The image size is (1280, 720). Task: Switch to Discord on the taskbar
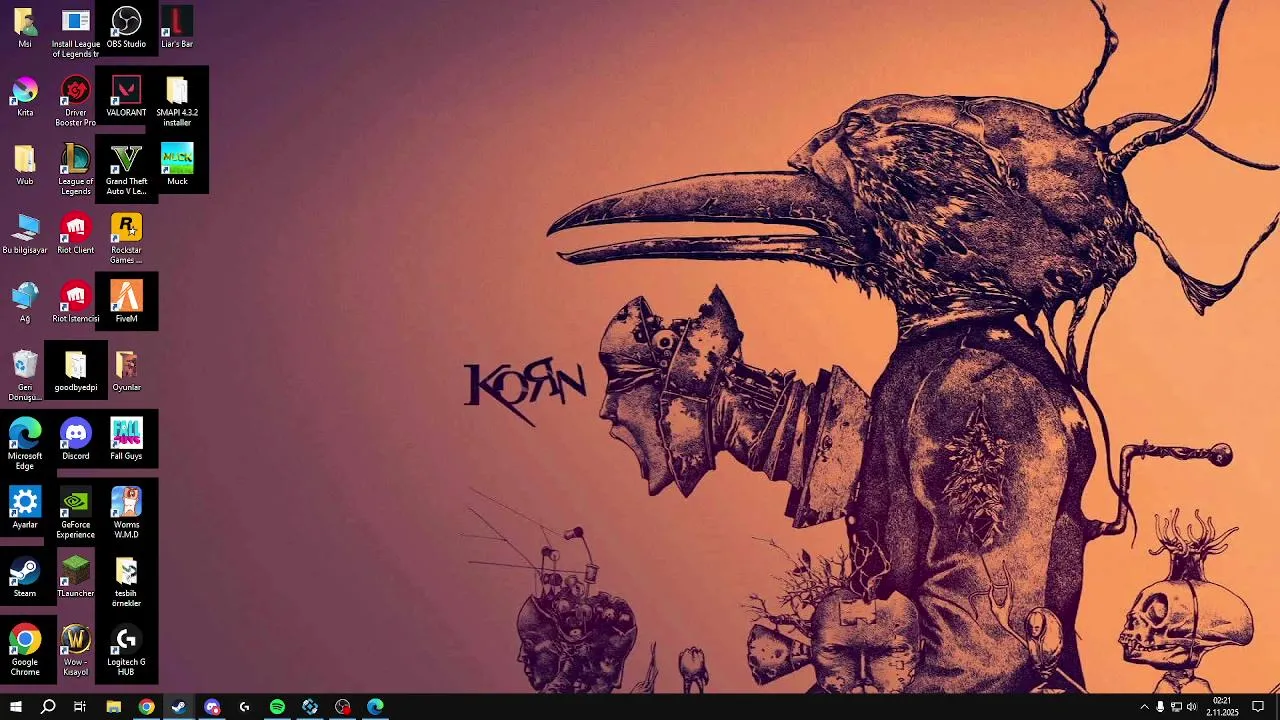[212, 707]
